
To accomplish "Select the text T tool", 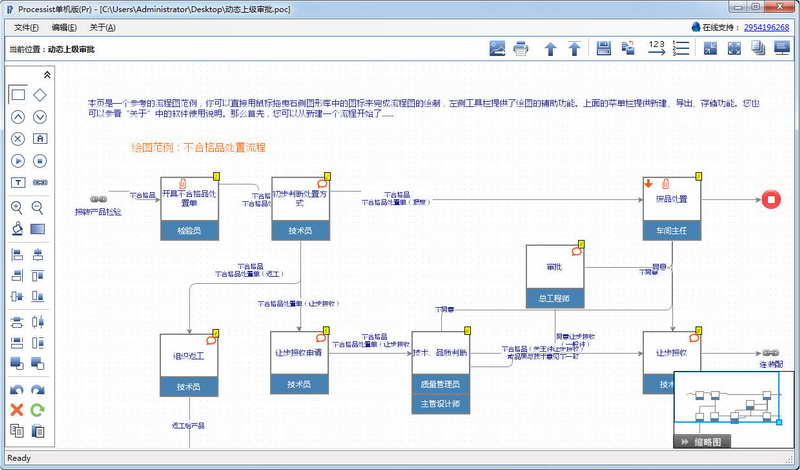I will (x=18, y=183).
